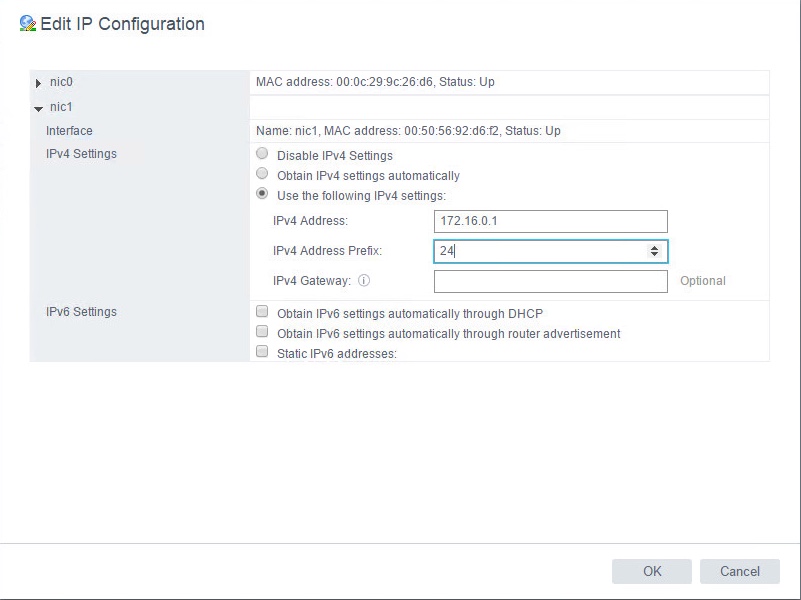Select Disable IPv4 Settings radio button
This screenshot has width=801, height=600.
coord(263,155)
